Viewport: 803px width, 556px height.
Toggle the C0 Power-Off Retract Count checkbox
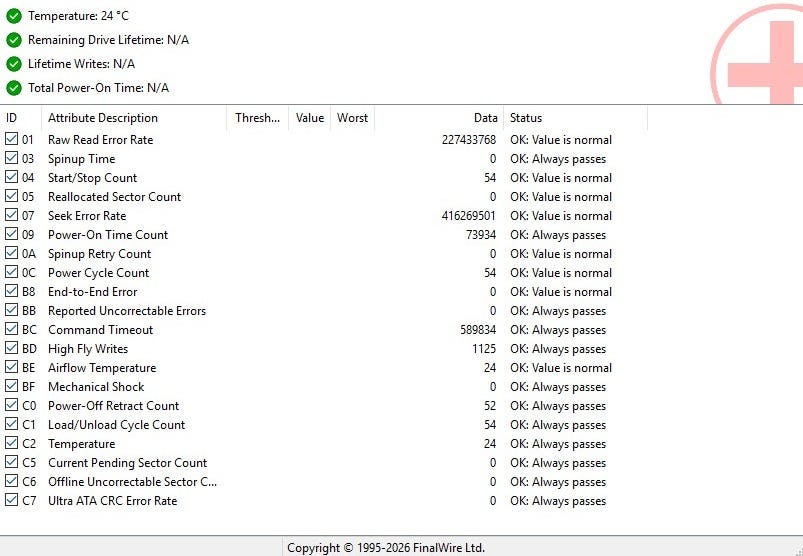pos(11,404)
